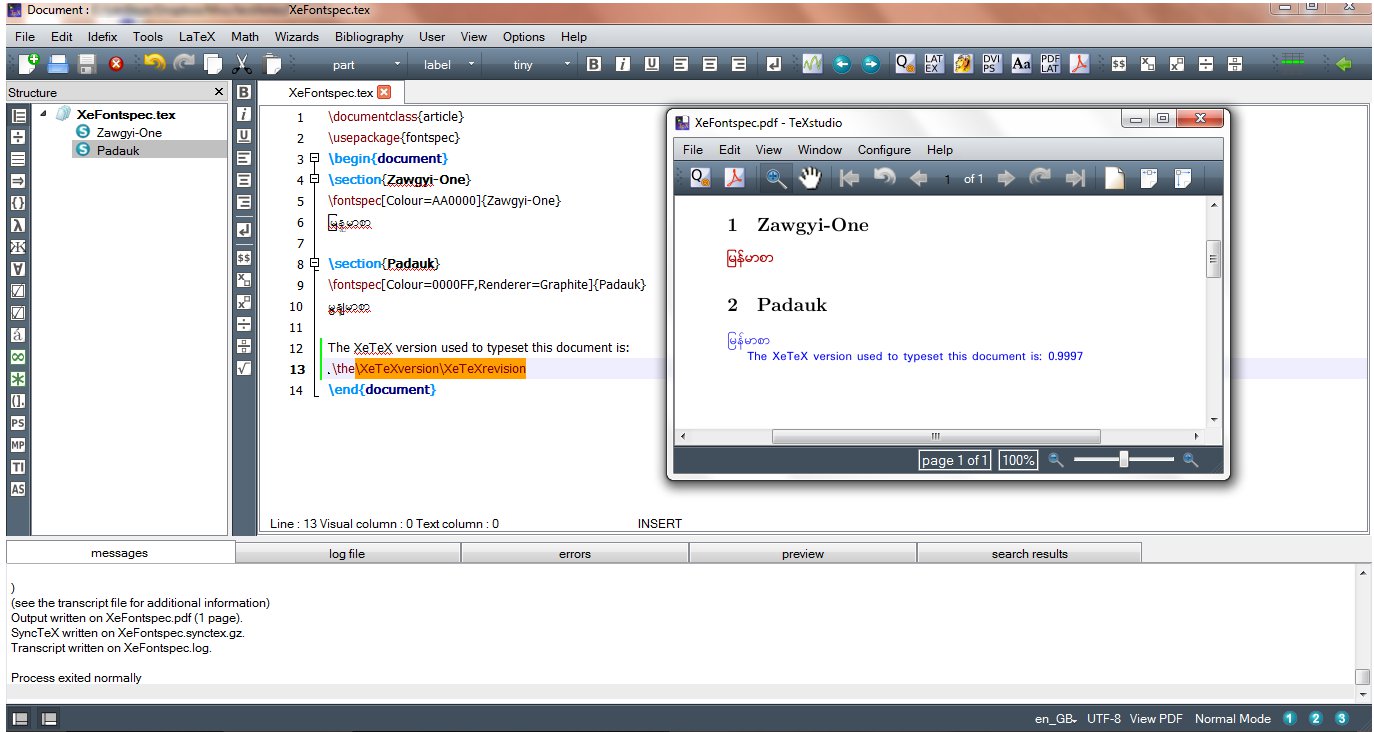
Task: Switch to the preview tab
Action: [x=803, y=553]
